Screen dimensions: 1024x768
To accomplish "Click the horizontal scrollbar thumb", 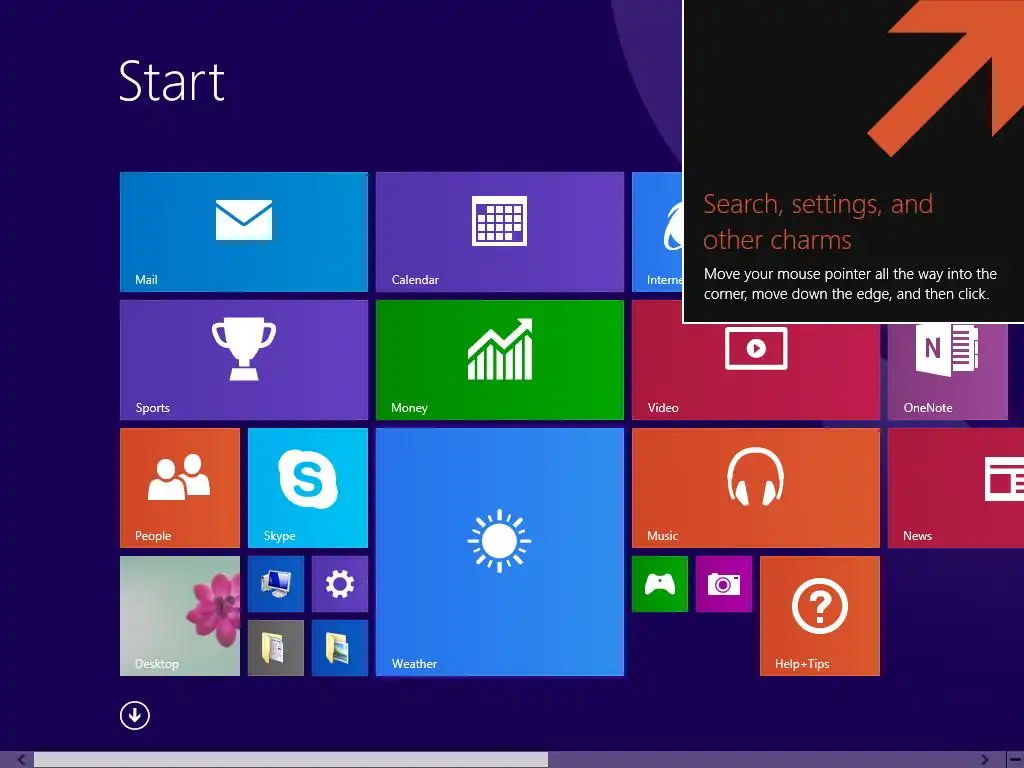I will (291, 760).
